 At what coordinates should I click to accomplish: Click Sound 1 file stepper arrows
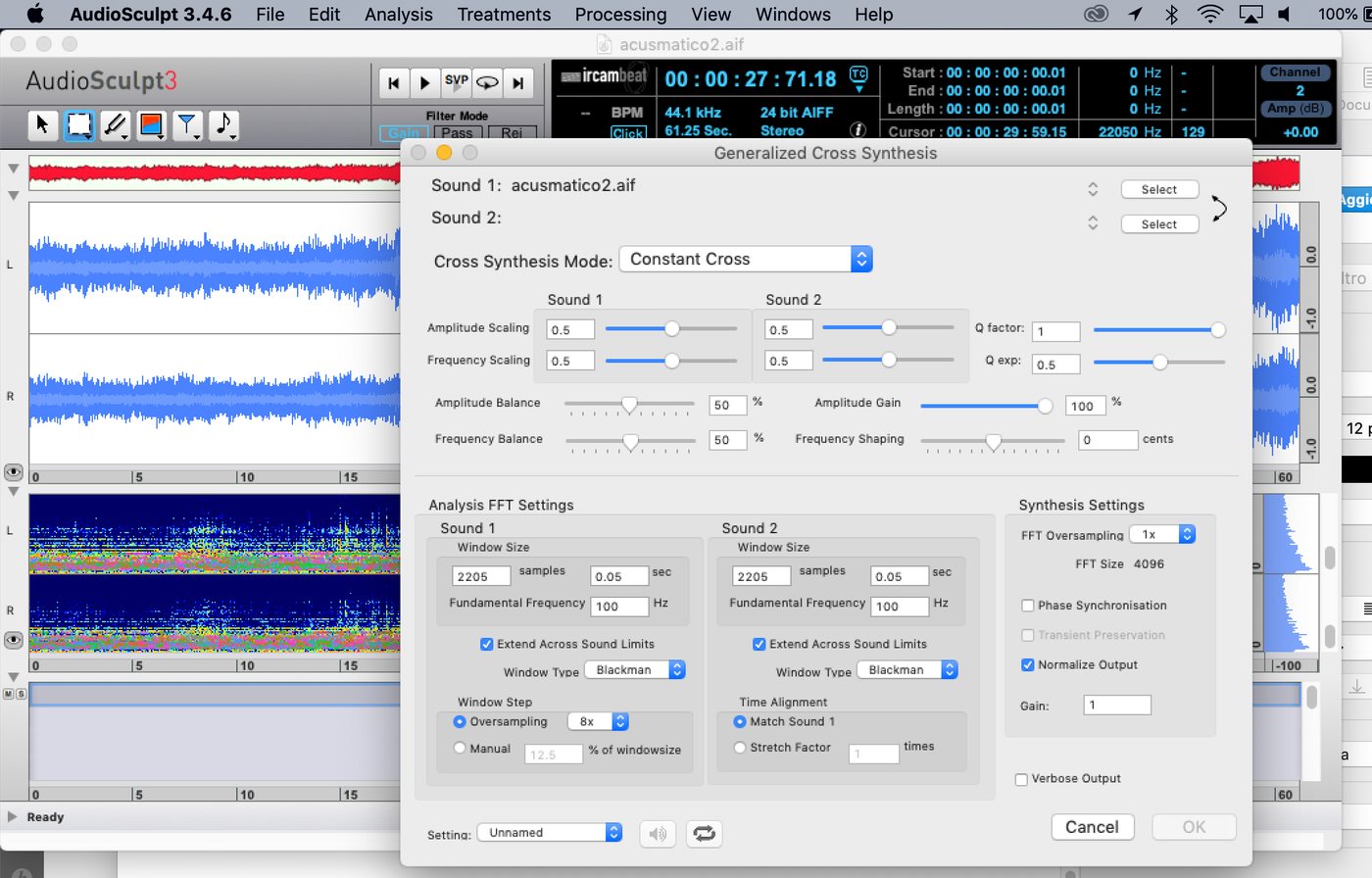(x=1093, y=189)
